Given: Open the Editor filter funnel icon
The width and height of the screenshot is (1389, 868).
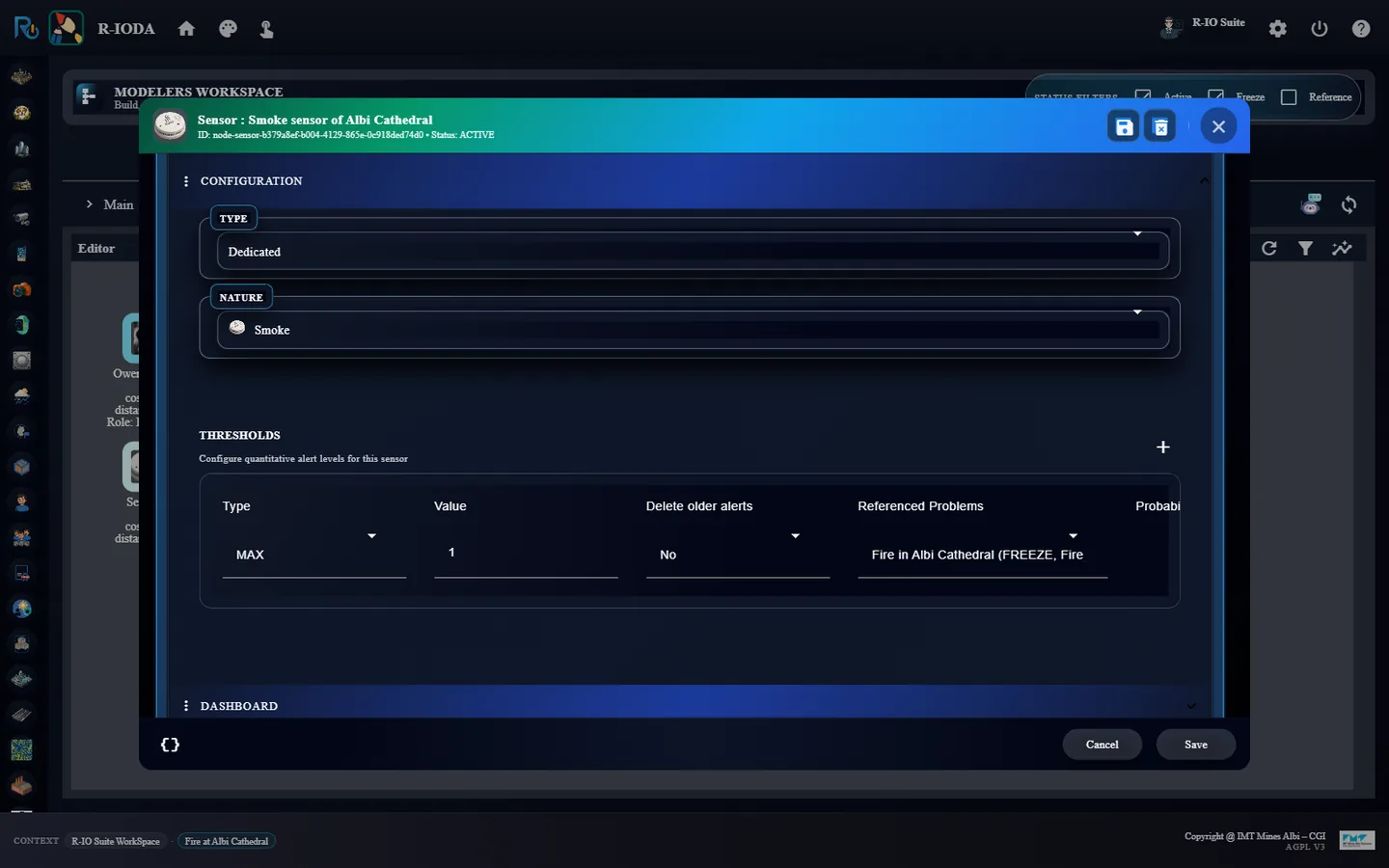Looking at the screenshot, I should (x=1305, y=248).
